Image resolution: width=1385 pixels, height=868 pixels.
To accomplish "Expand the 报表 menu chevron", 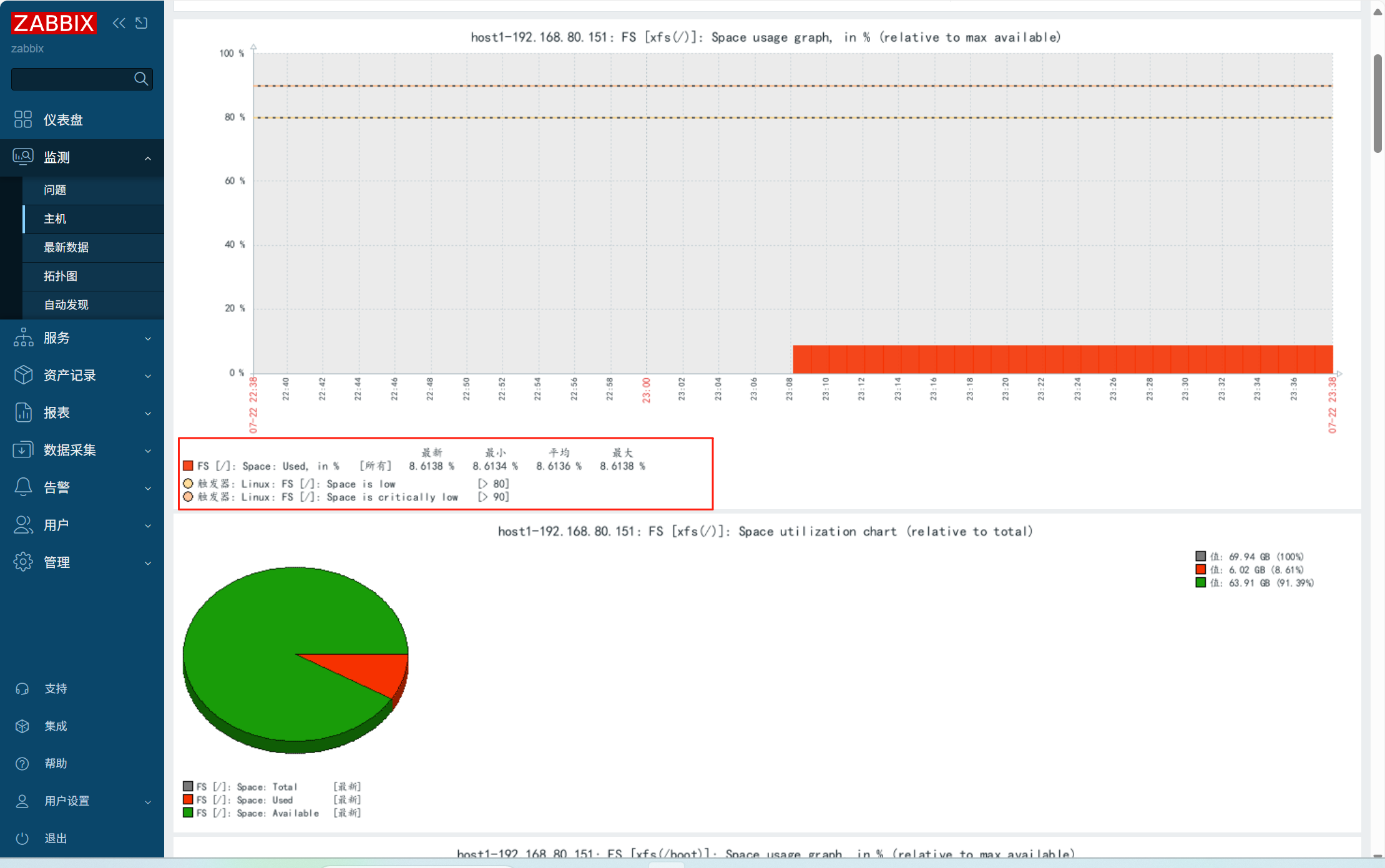I will coord(148,414).
